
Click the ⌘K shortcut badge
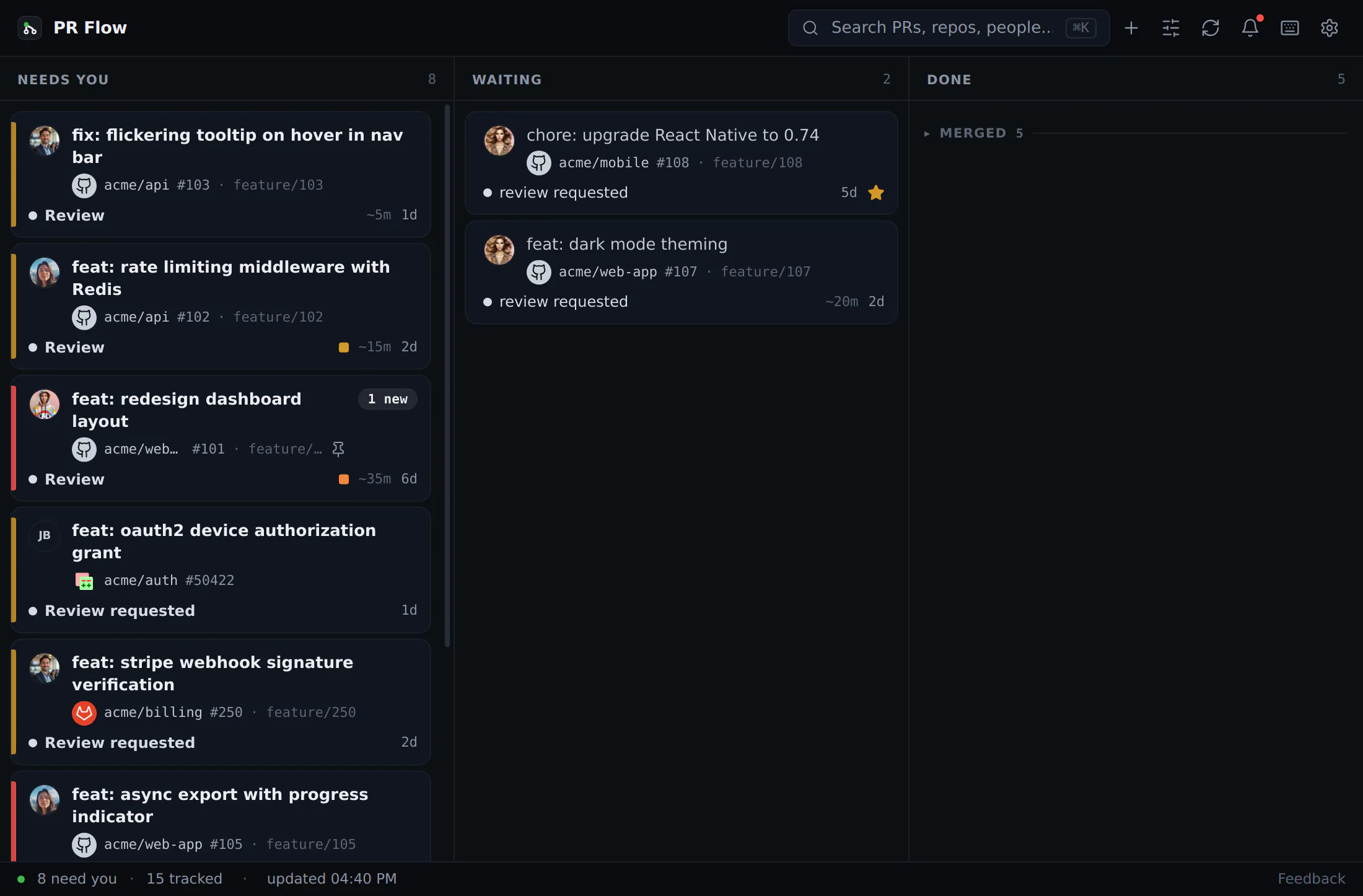coord(1081,28)
